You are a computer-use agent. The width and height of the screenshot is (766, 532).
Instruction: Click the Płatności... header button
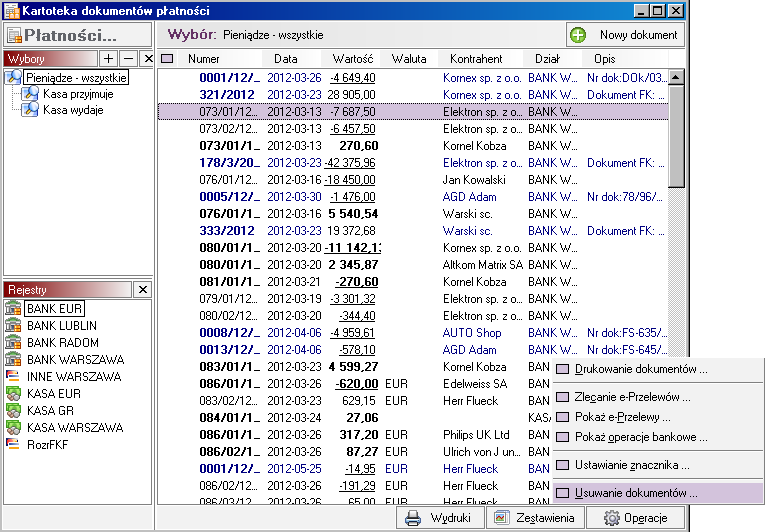[x=78, y=35]
